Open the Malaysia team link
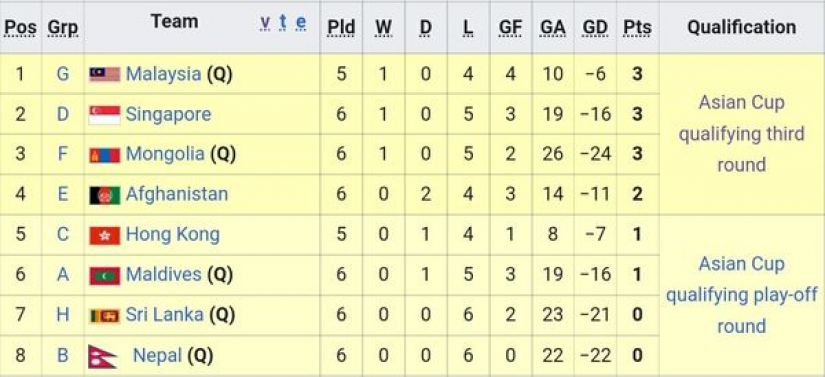Screen dimensions: 825x377 coord(163,74)
